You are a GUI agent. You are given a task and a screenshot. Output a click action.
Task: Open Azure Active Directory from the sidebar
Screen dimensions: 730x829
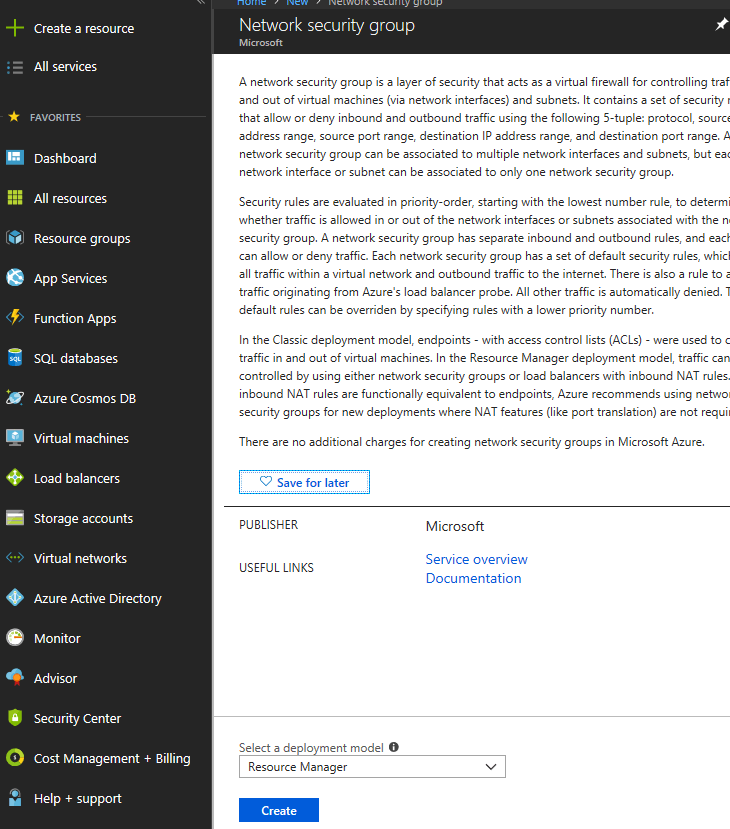pyautogui.click(x=97, y=598)
